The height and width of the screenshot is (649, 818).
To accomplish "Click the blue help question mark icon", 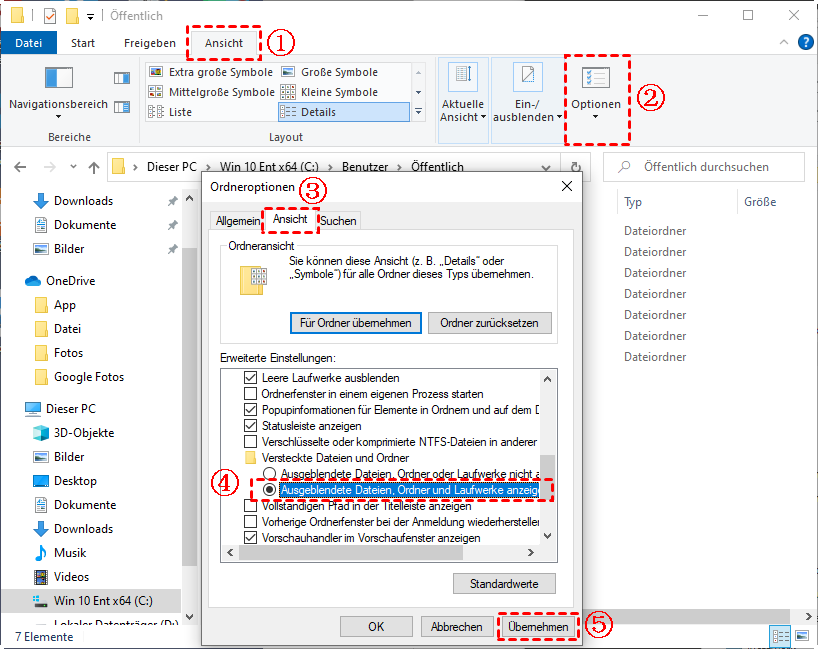I will click(805, 43).
